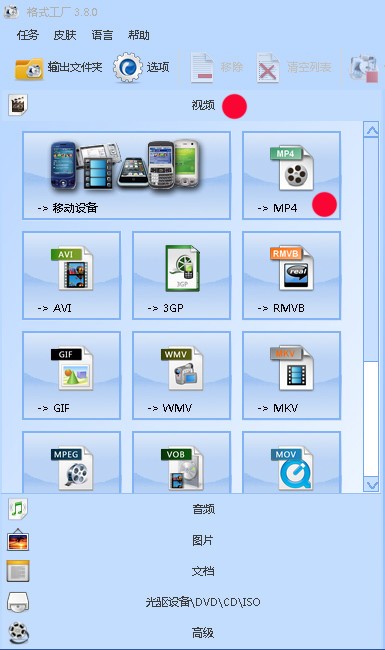Image resolution: width=385 pixels, height=650 pixels.
Task: Click the 选项 label
Action: (x=158, y=67)
